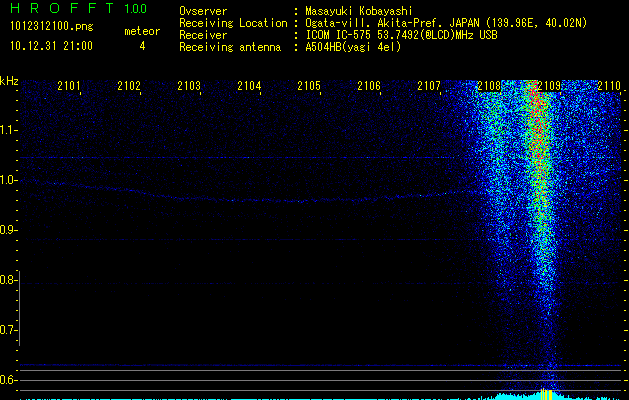This screenshot has width=629, height=400.
Task: Click the 2101 time marker
Action: tap(69, 85)
